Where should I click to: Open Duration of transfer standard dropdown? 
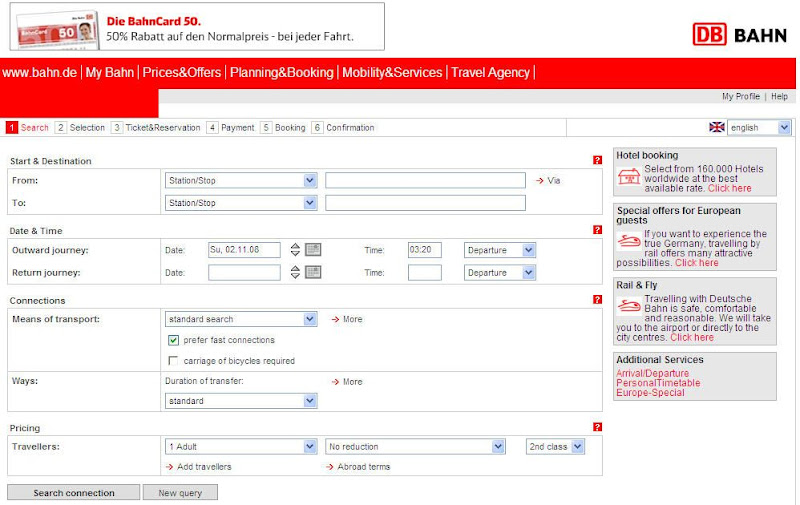point(241,401)
